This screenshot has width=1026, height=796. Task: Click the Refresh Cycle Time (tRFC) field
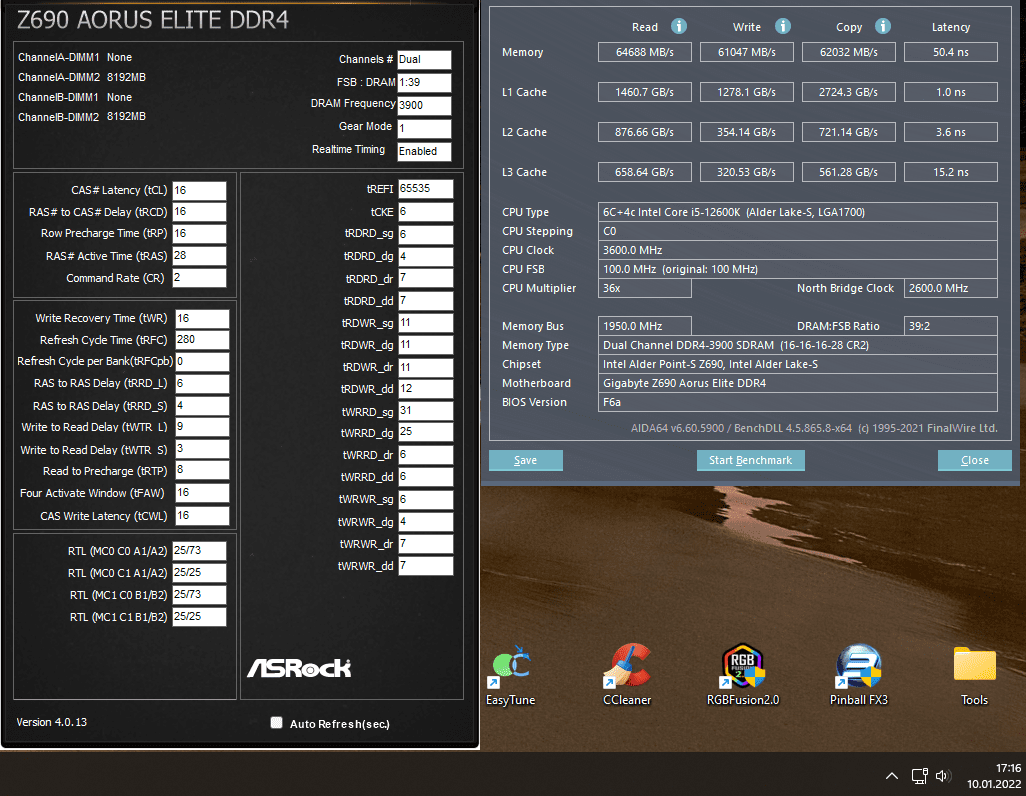tap(202, 340)
